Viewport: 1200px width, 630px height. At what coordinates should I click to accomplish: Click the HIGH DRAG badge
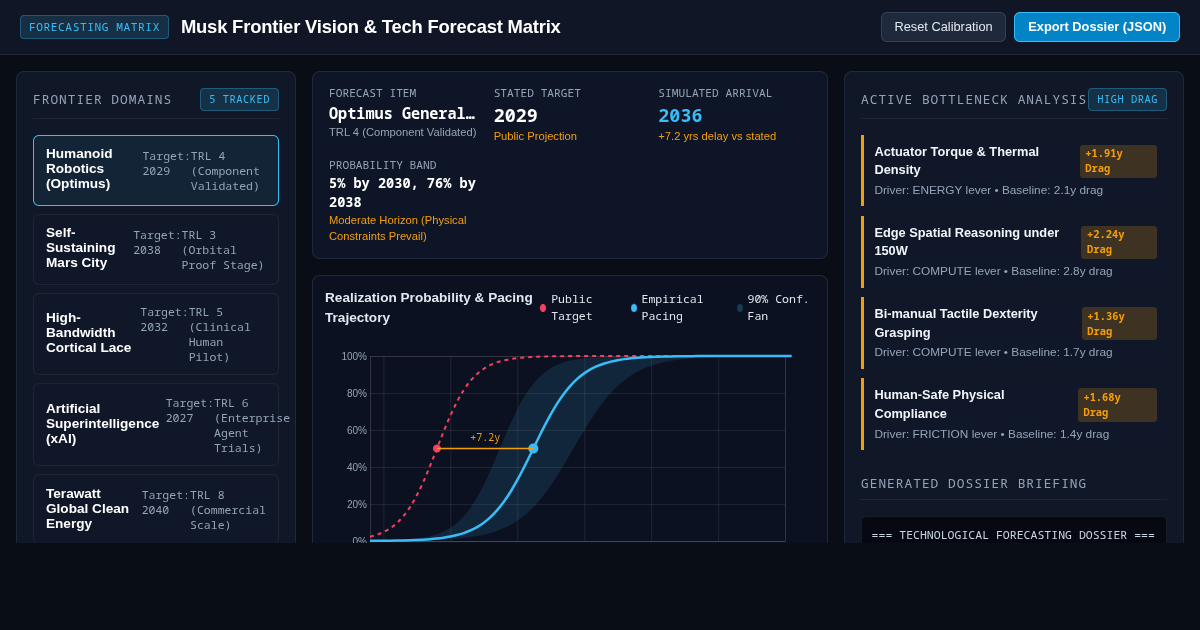[x=1127, y=99]
